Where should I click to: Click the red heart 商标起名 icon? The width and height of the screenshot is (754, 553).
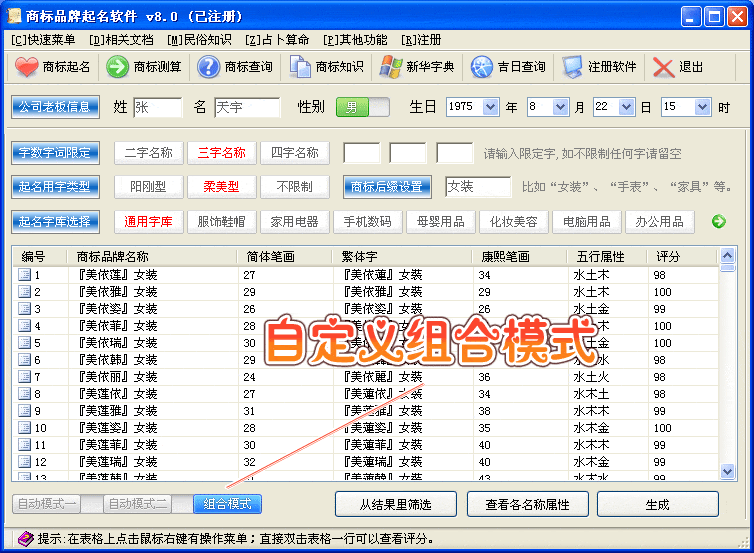point(26,66)
